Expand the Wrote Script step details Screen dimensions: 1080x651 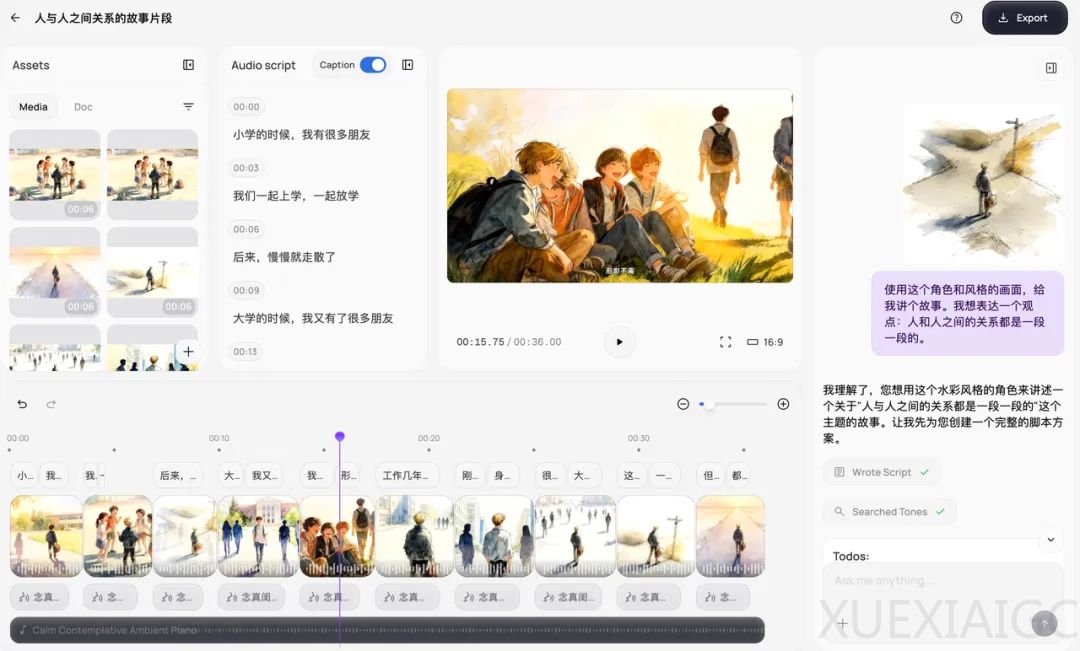(x=881, y=471)
